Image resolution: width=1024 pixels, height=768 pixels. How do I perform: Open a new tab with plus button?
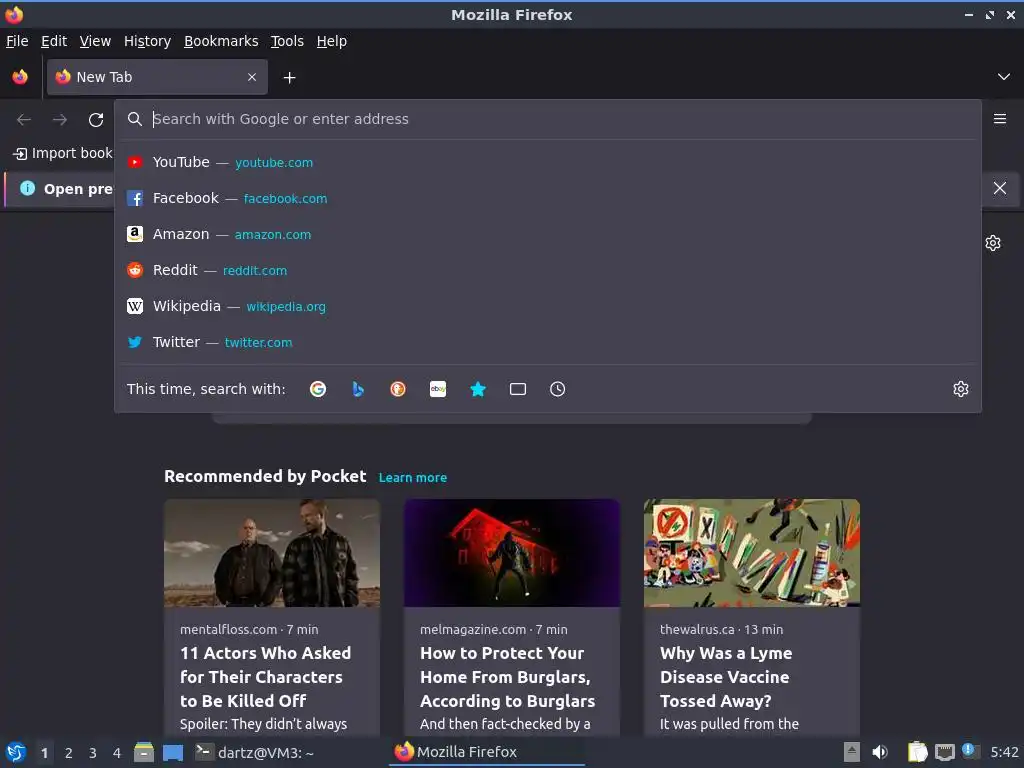tap(289, 78)
